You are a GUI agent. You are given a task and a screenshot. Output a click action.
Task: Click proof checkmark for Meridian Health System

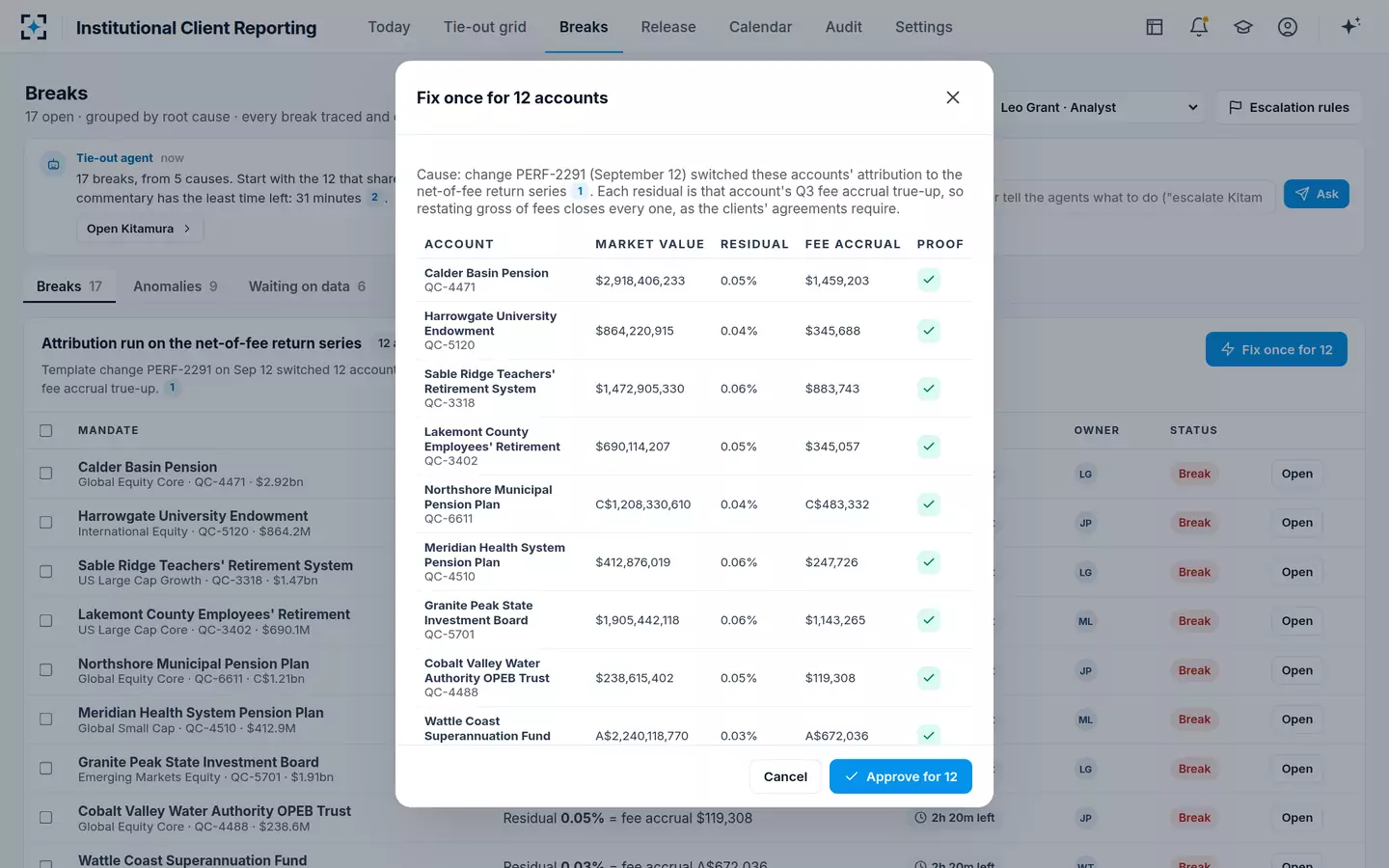click(x=929, y=562)
